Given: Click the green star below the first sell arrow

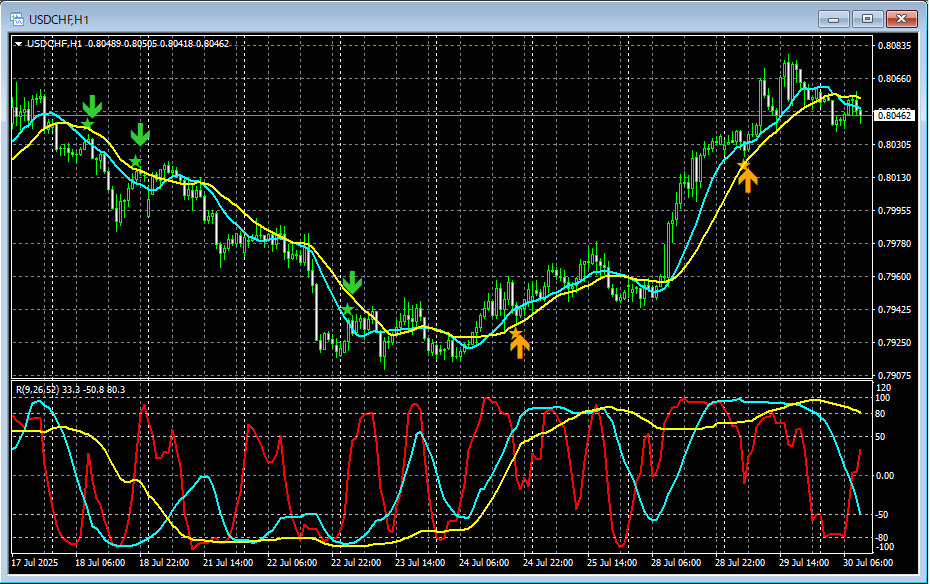Looking at the screenshot, I should point(87,125).
